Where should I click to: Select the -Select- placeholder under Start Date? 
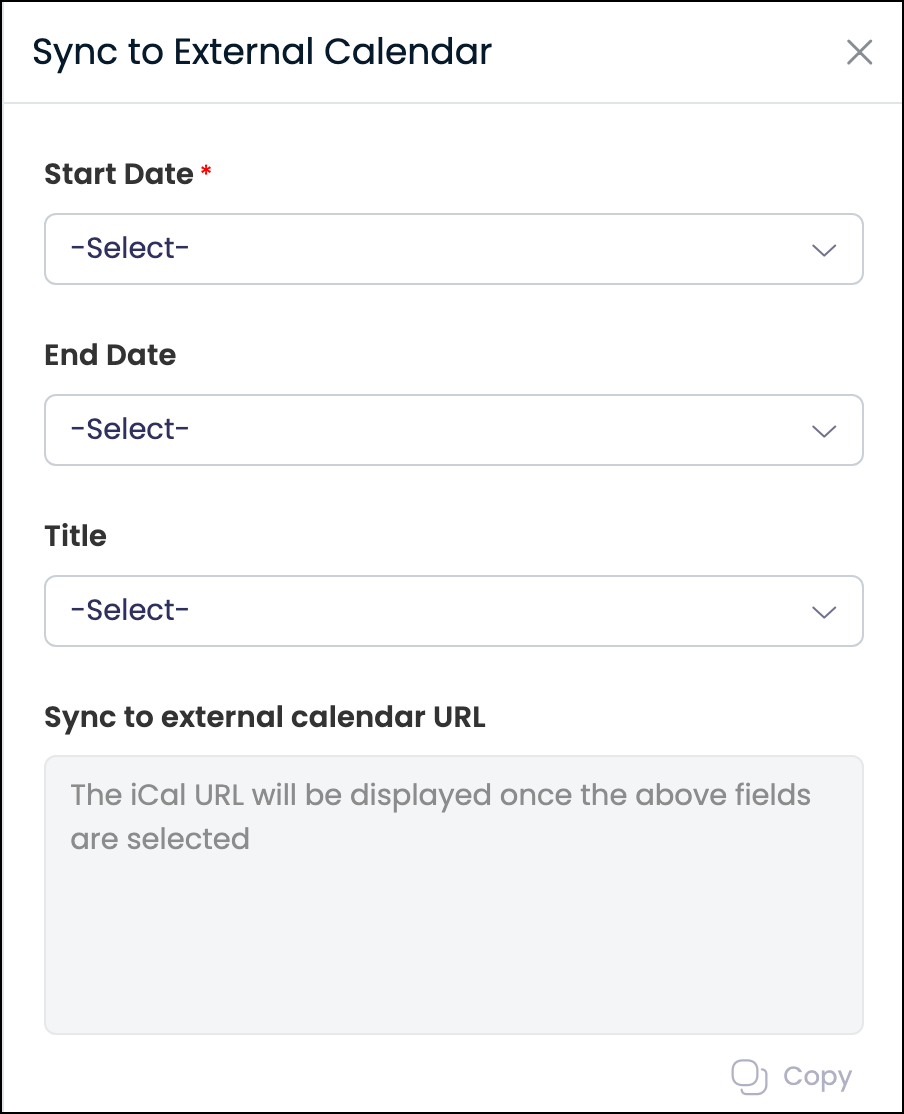[x=130, y=248]
